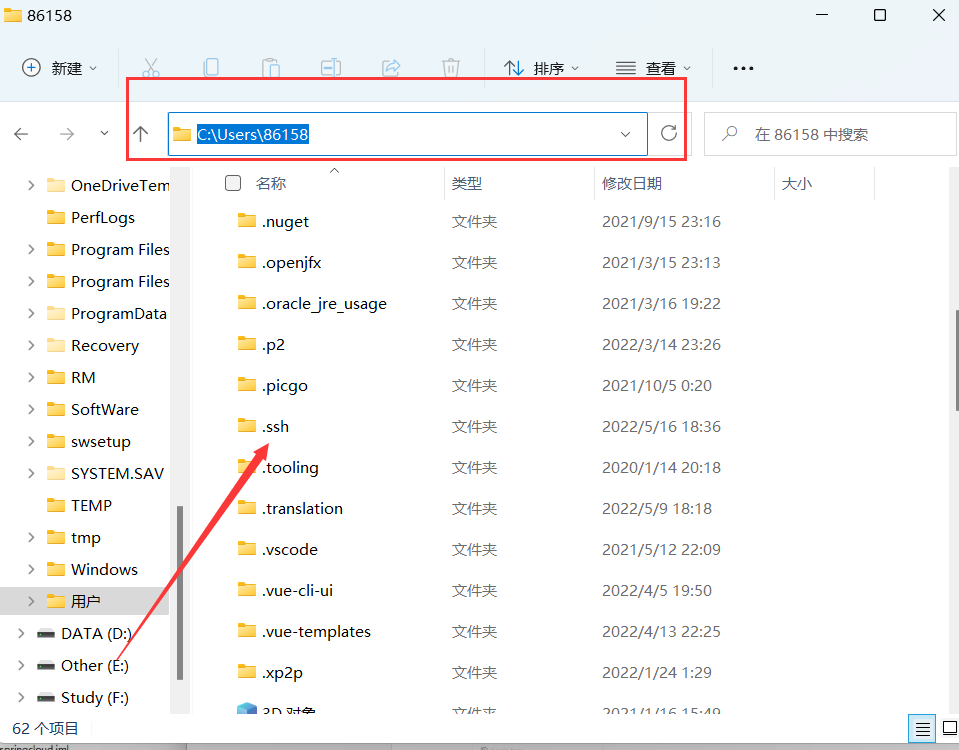Click the Other (E:) drive icon
This screenshot has height=750, width=959.
(x=46, y=666)
